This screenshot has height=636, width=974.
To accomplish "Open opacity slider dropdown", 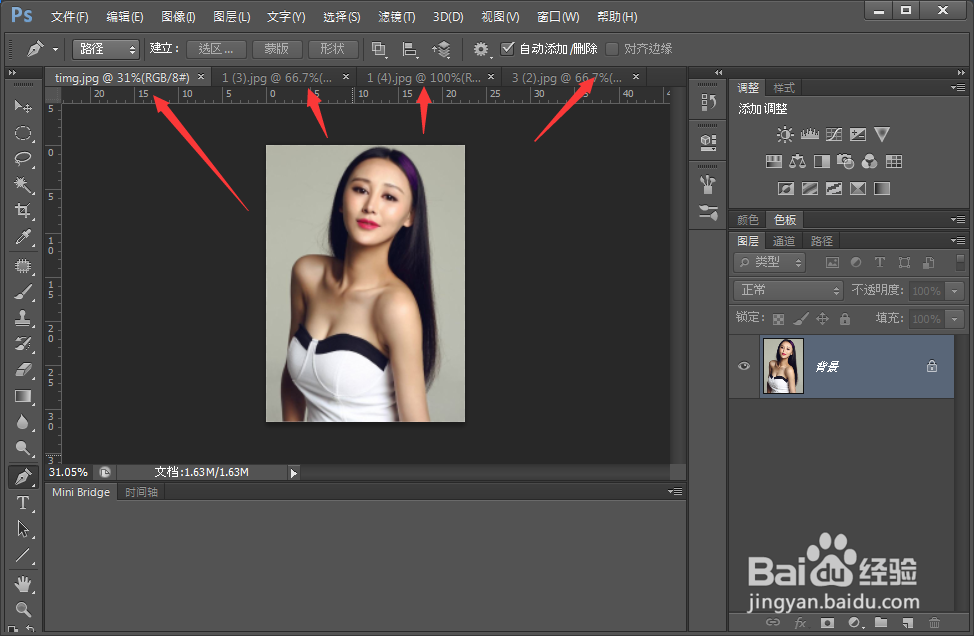I will (955, 291).
